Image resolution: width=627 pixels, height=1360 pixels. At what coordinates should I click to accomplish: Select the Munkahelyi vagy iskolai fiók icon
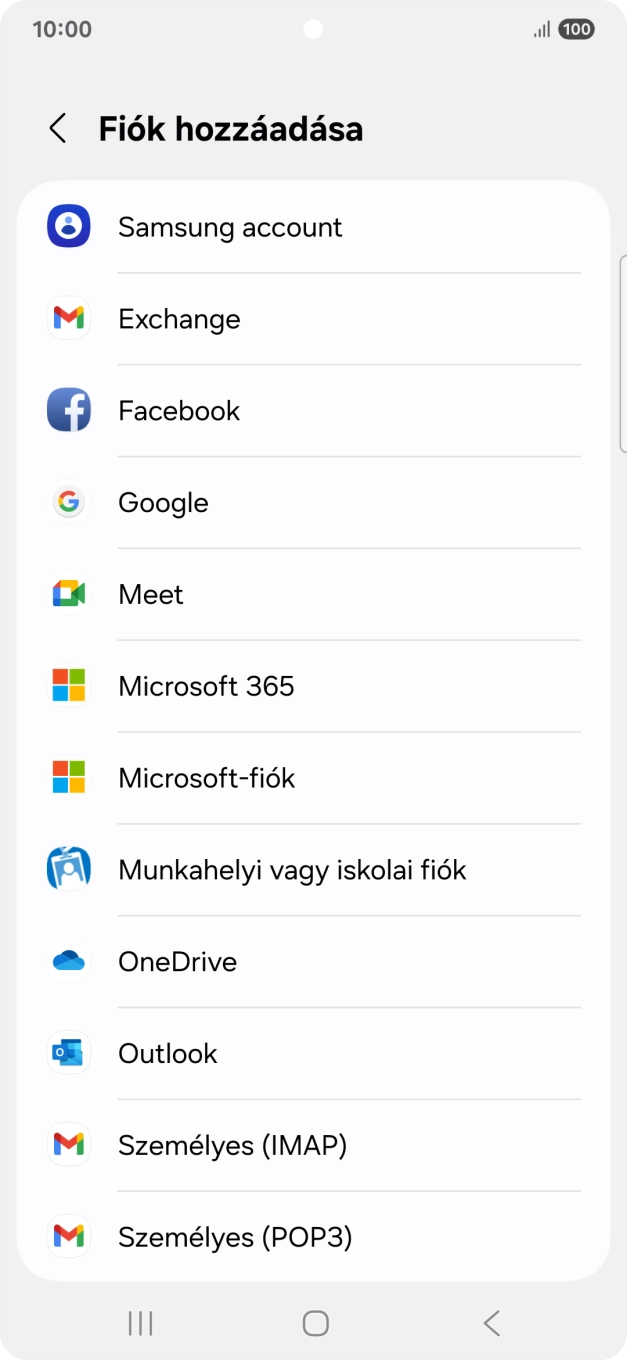(68, 869)
